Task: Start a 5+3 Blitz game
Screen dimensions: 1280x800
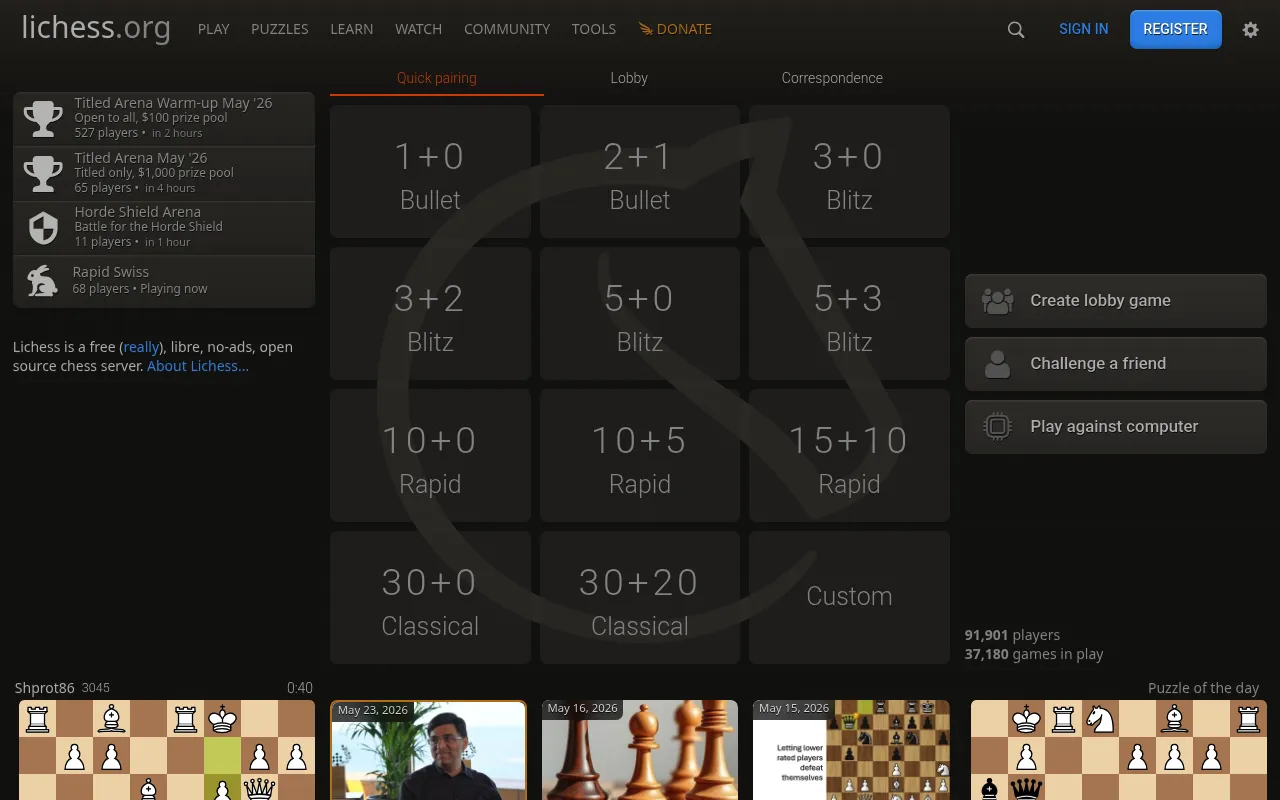Action: click(x=849, y=314)
